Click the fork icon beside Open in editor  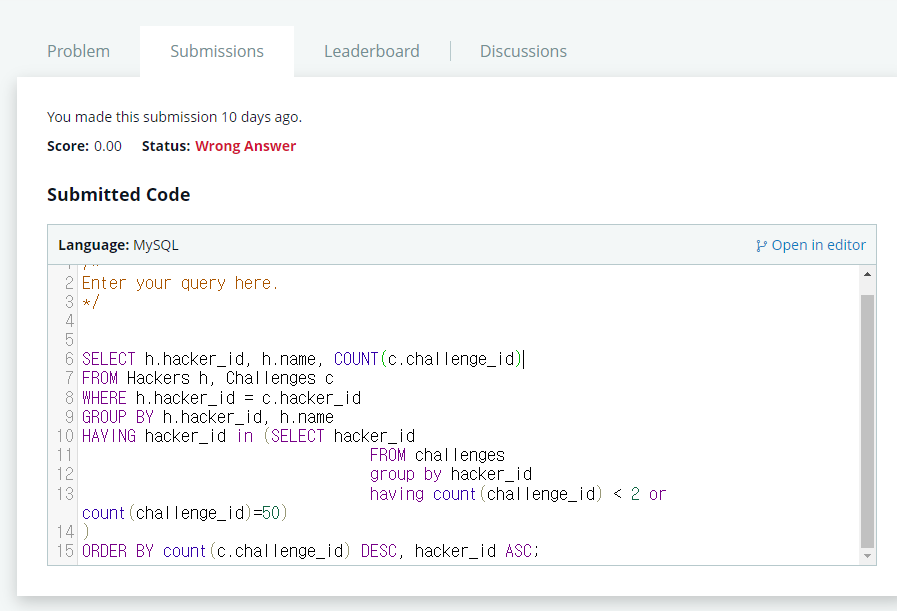coord(761,245)
